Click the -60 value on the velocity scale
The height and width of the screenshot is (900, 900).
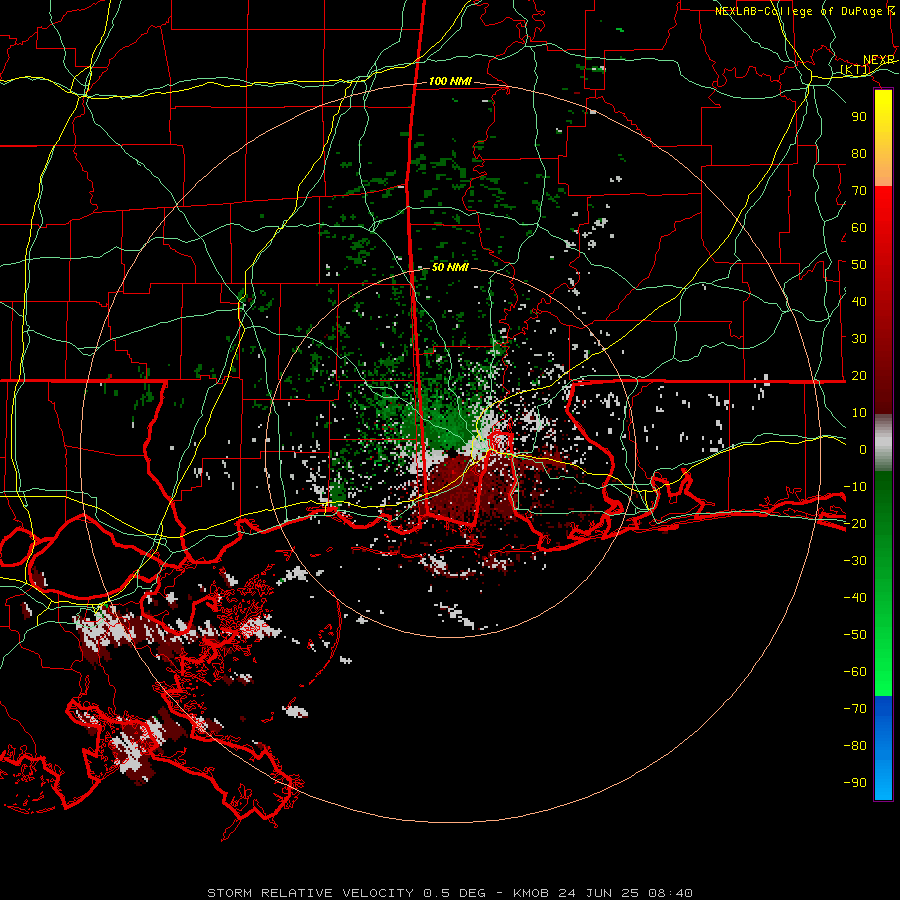[855, 672]
